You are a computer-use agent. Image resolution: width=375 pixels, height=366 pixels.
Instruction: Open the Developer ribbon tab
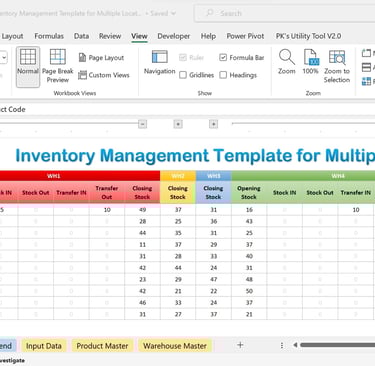coord(174,36)
